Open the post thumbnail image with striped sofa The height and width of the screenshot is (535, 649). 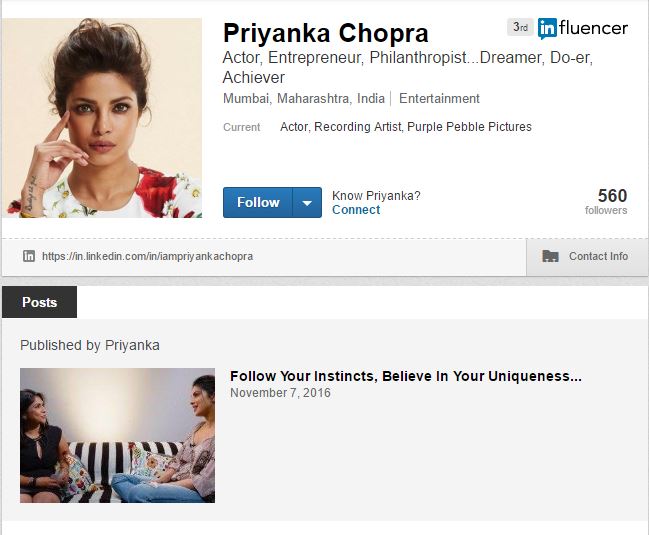coord(118,435)
